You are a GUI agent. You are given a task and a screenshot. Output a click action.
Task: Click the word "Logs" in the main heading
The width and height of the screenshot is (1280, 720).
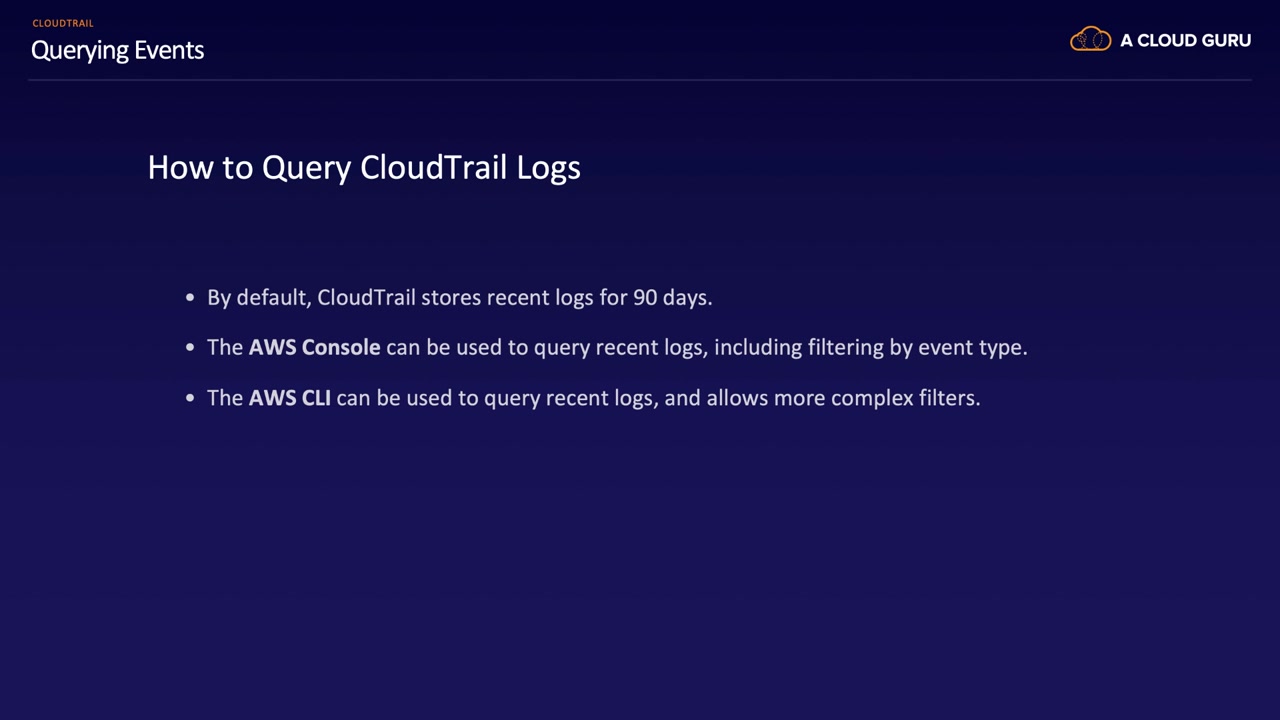[548, 168]
